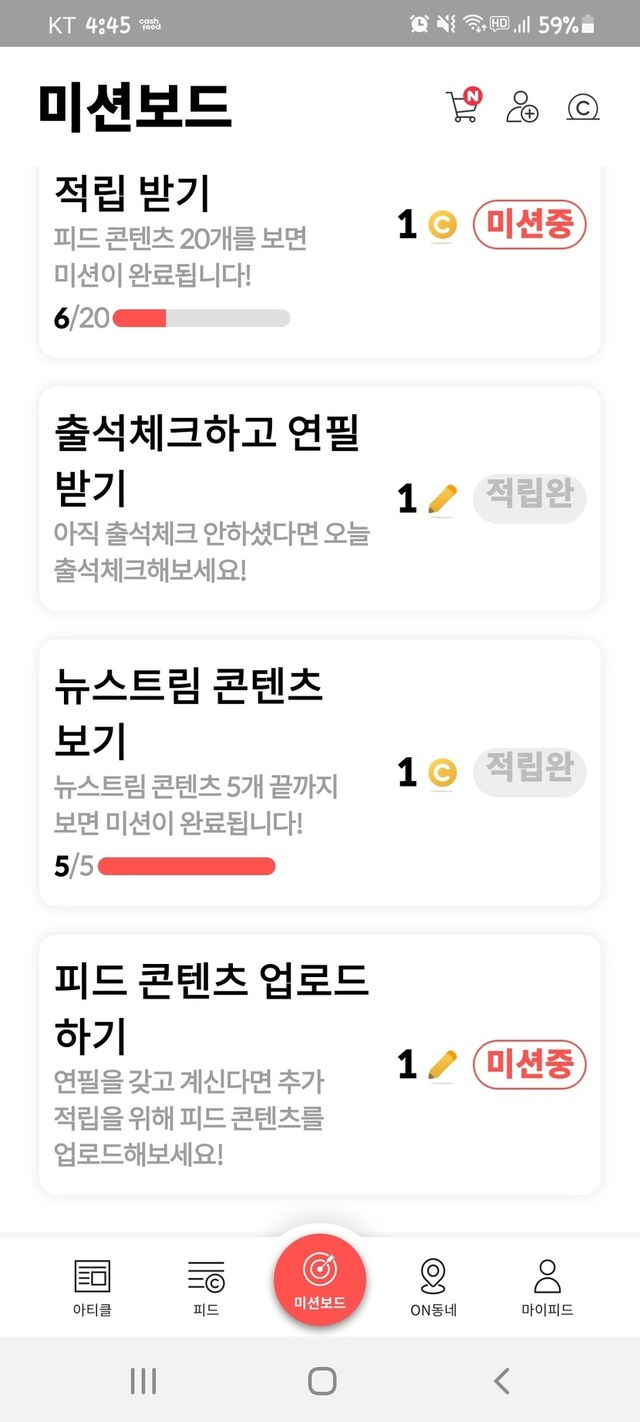
Task: Switch to the 피드 tab
Action: tap(206, 1287)
